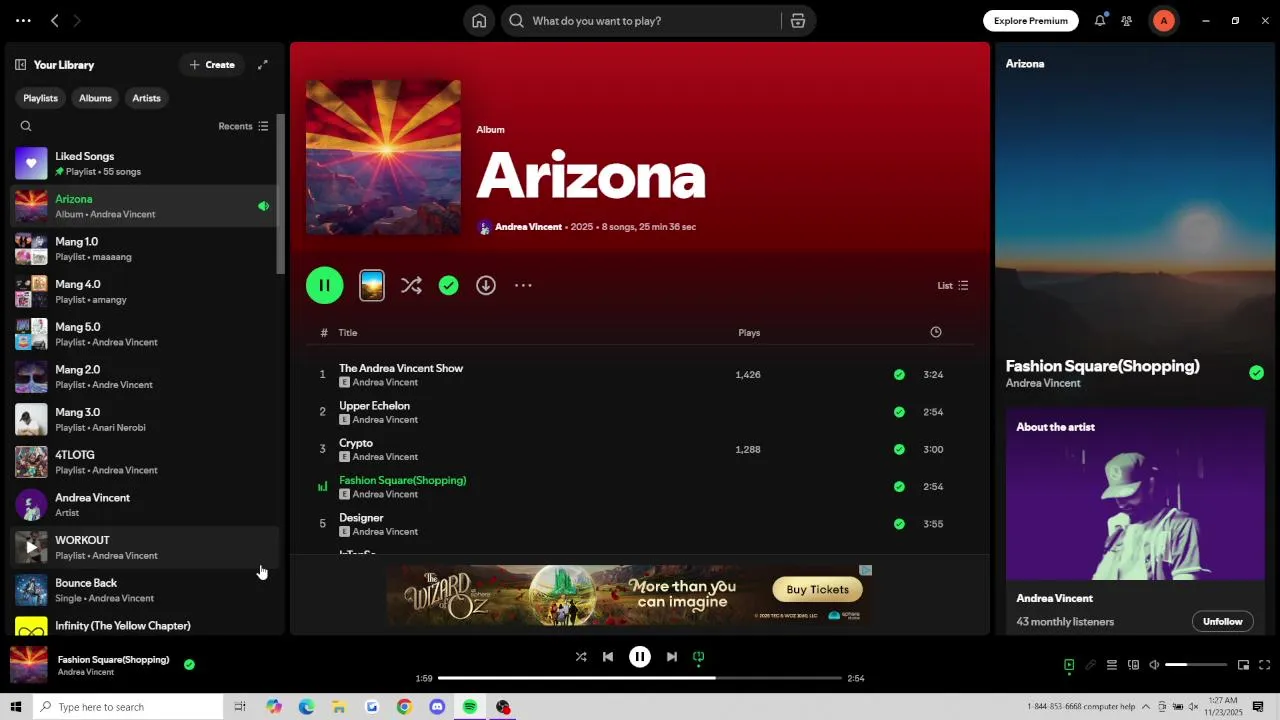Open Windows Action Center notifications icon
The height and width of the screenshot is (720, 1280).
coord(1258,707)
